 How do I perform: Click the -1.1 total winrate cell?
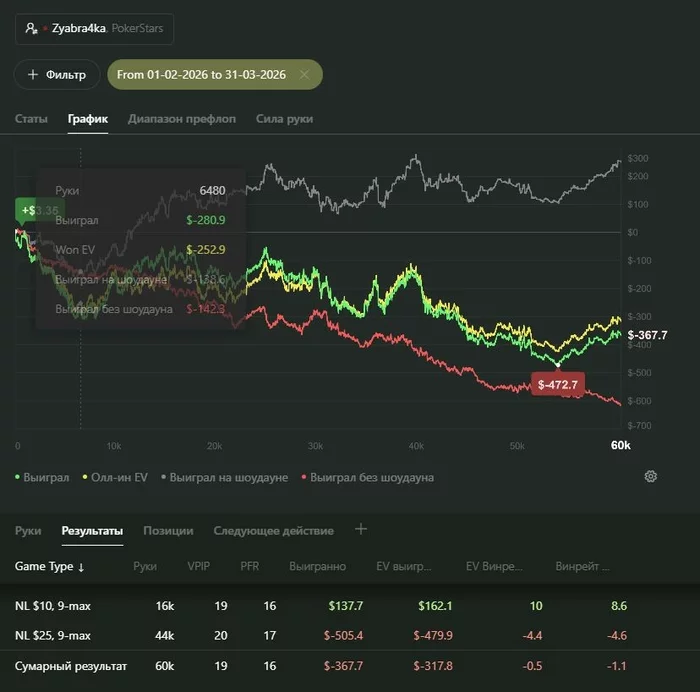(x=617, y=666)
